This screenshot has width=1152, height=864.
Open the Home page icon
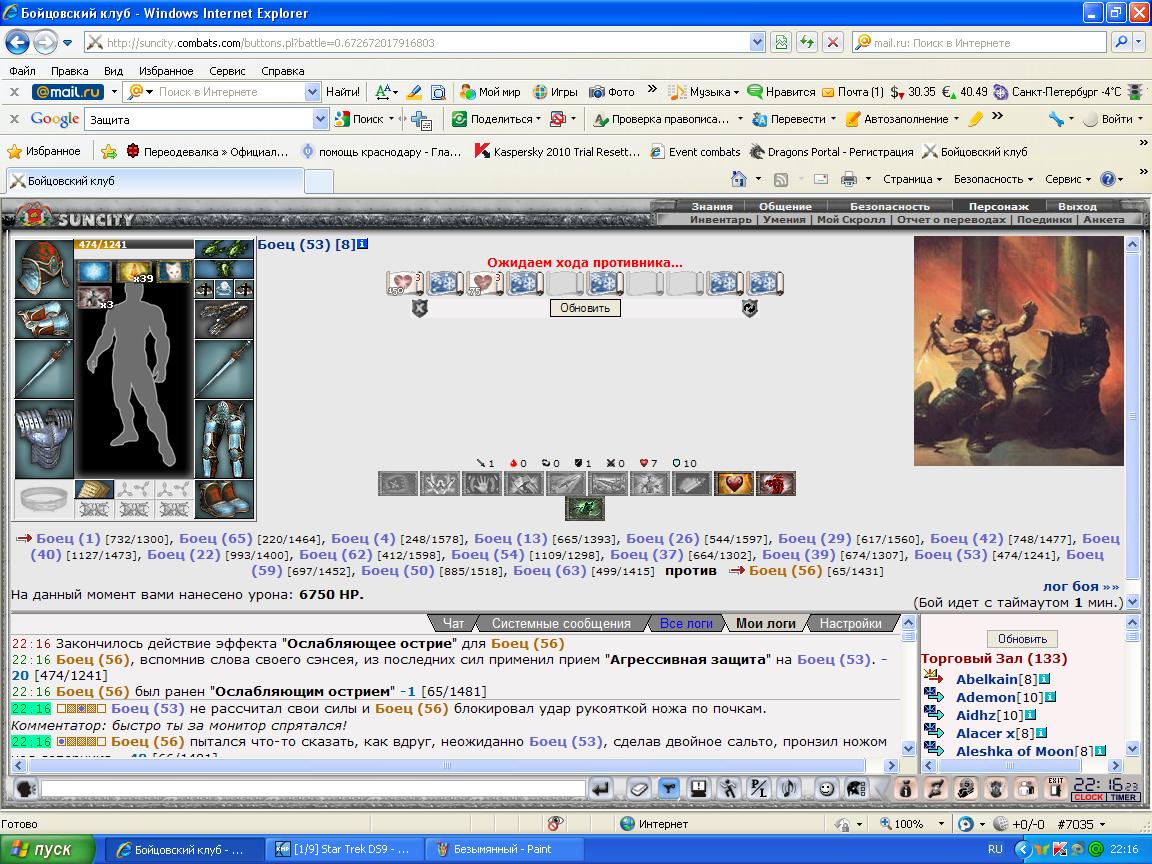pos(739,179)
